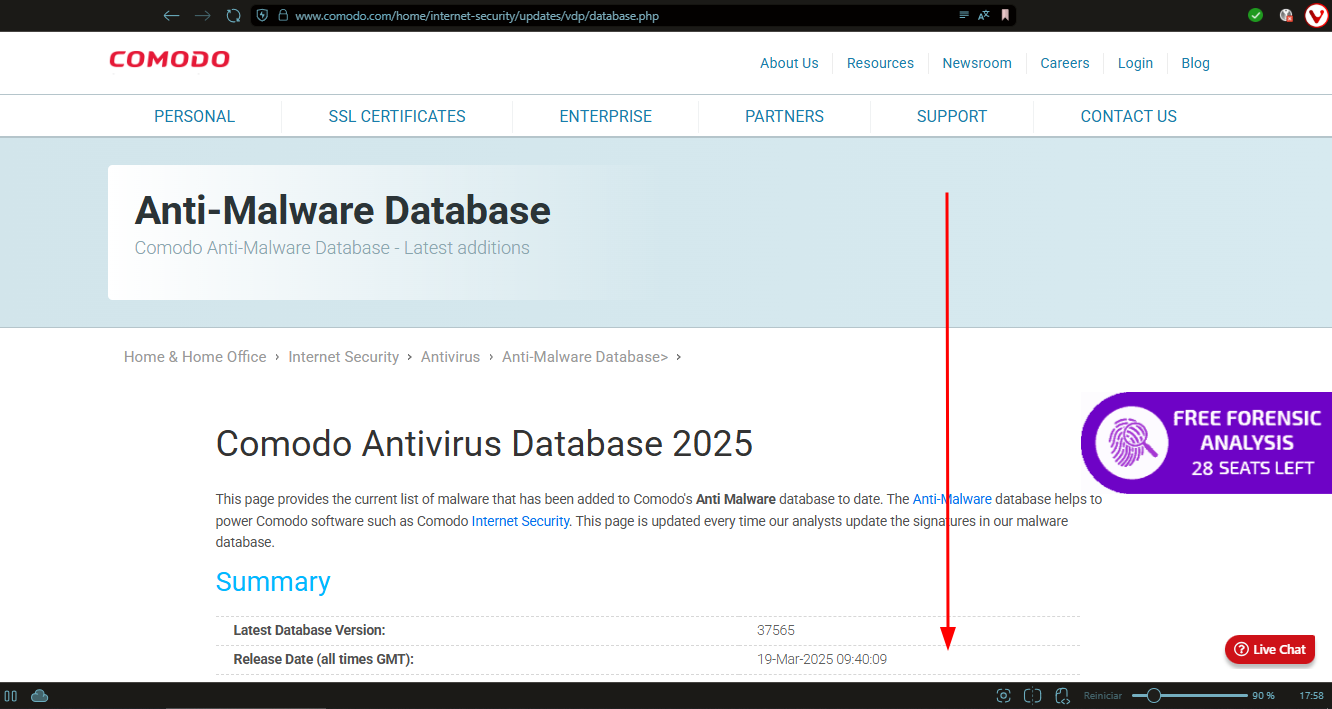Click the Comodo logo
Screen dimensions: 1332x709
coord(170,59)
